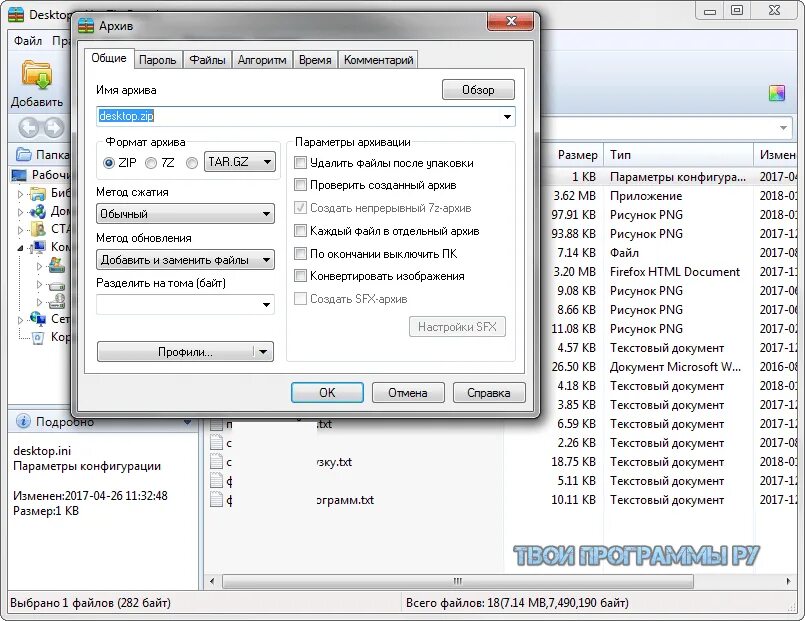Switch to the Алгоритм tab
805x621 pixels.
coord(262,60)
